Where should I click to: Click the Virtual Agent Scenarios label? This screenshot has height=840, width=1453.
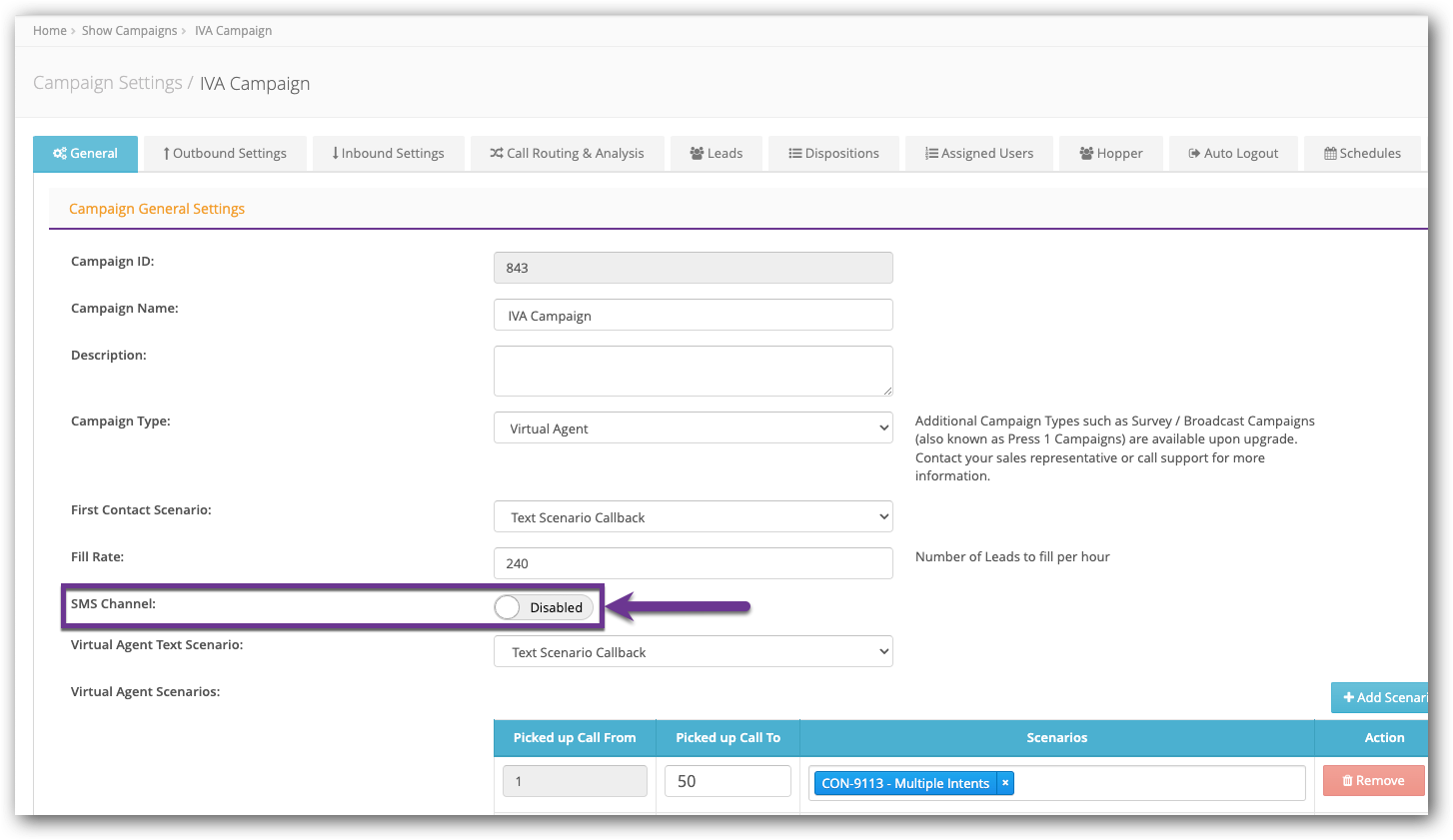(x=145, y=691)
